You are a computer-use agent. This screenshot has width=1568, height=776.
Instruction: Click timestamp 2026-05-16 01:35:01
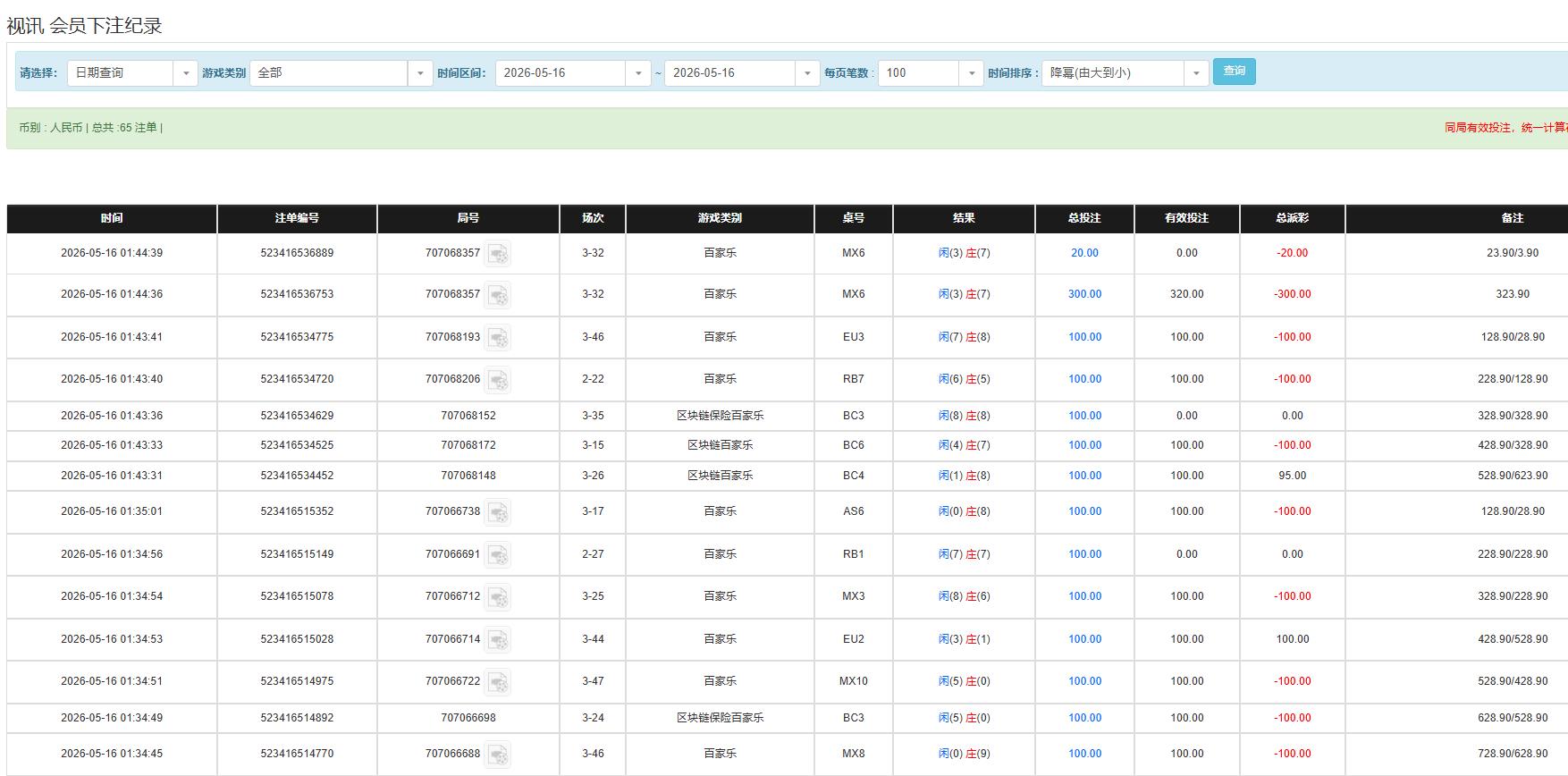pyautogui.click(x=112, y=511)
